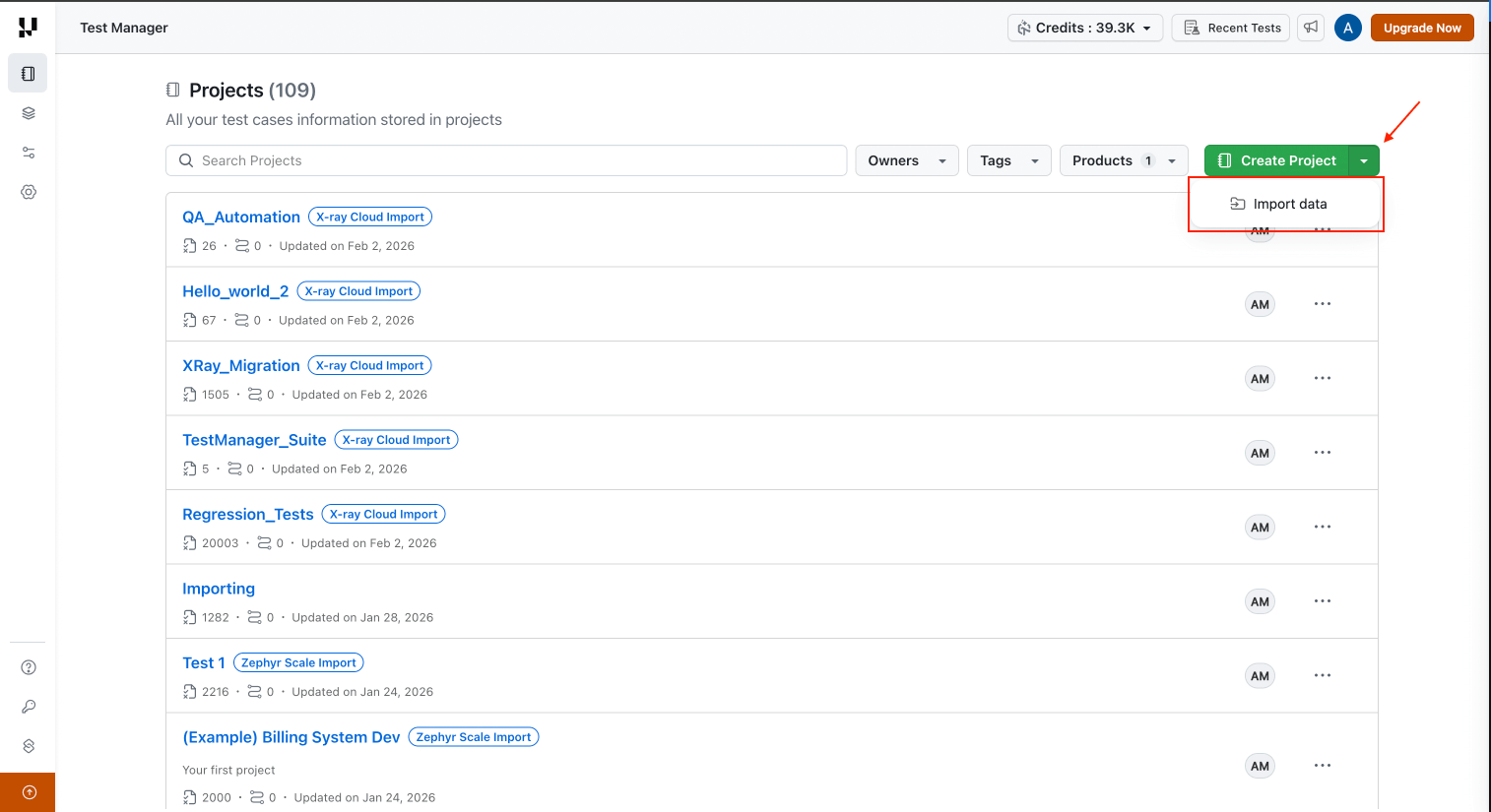The height and width of the screenshot is (812, 1491).
Task: Select the layers/stack icon in the sidebar
Action: coord(27,112)
